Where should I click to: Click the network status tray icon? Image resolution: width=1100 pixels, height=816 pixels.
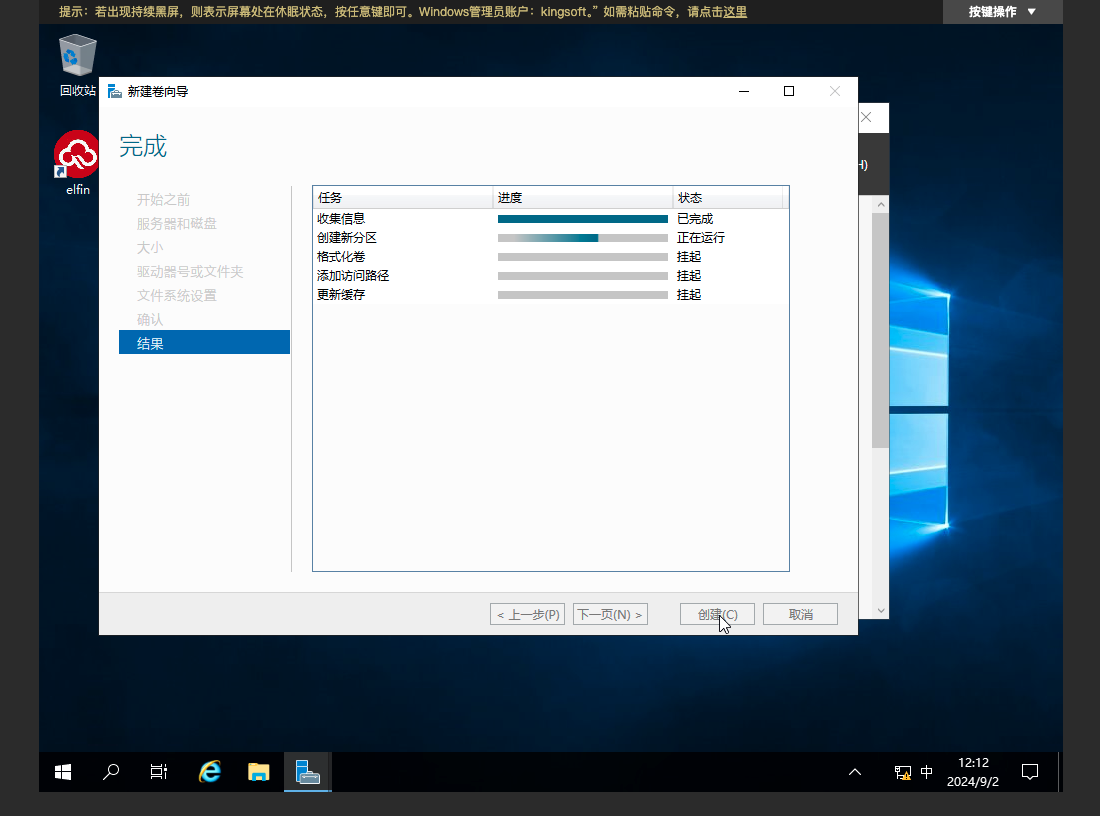(902, 772)
